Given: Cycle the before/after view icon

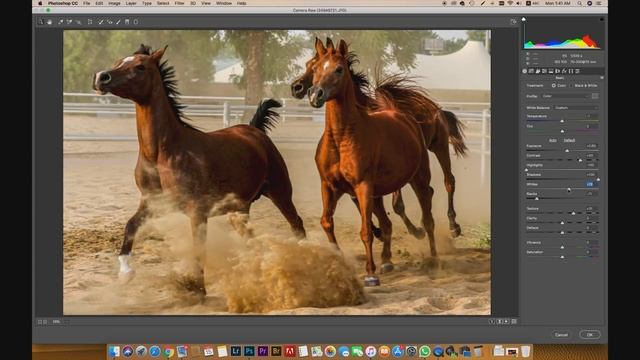Looking at the screenshot, I should point(492,322).
